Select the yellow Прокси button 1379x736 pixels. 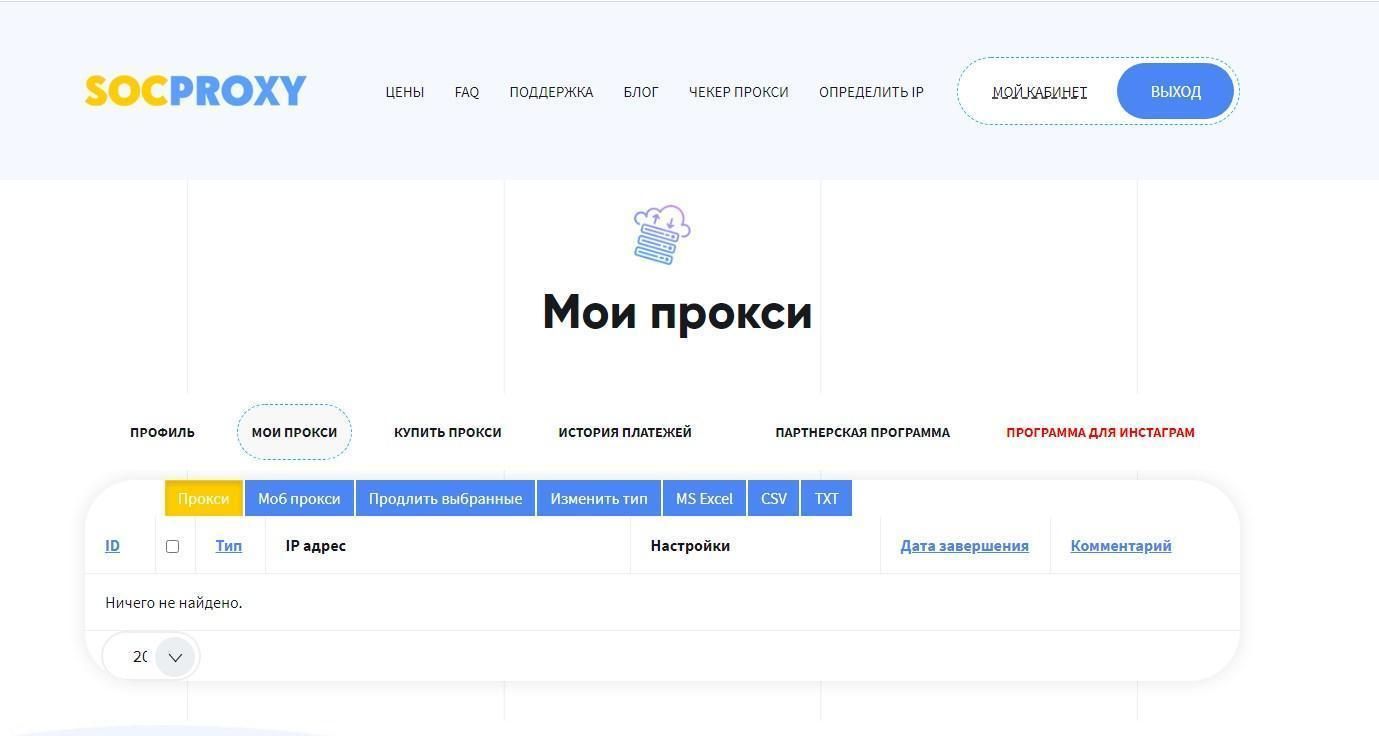pyautogui.click(x=204, y=498)
